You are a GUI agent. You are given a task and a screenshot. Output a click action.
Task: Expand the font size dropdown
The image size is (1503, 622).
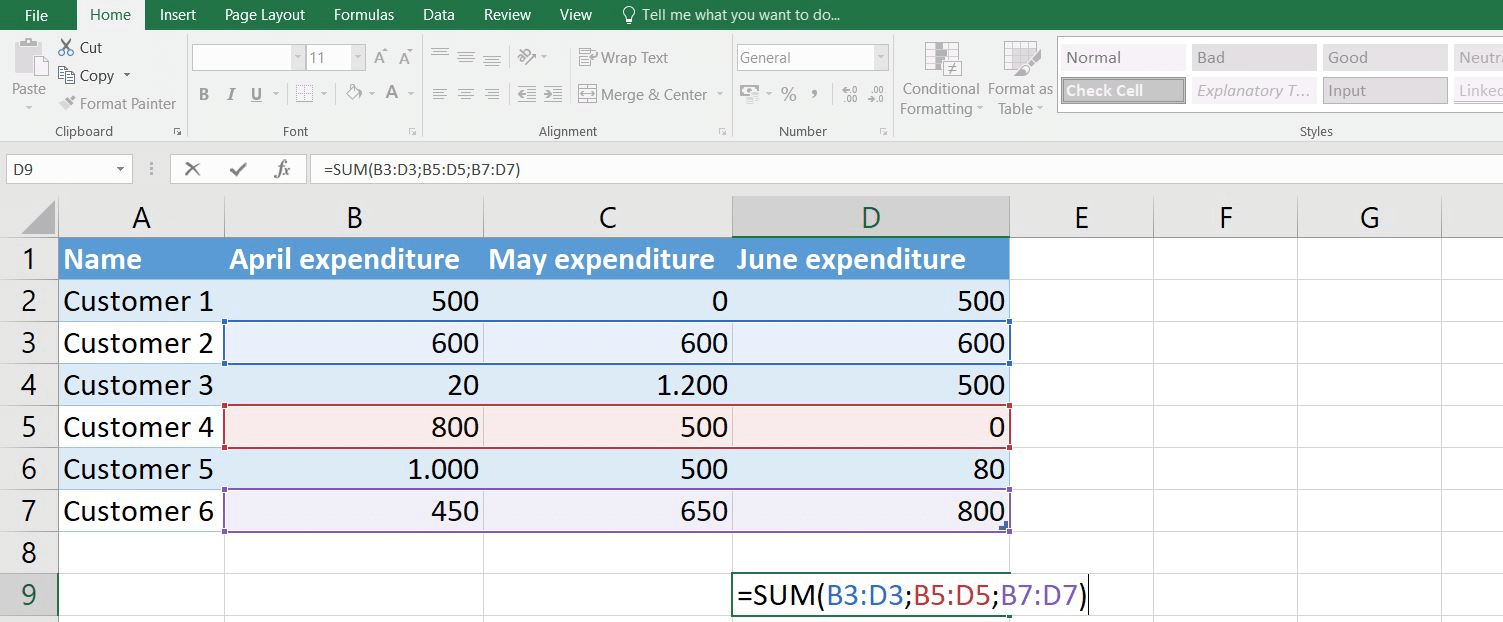click(358, 58)
